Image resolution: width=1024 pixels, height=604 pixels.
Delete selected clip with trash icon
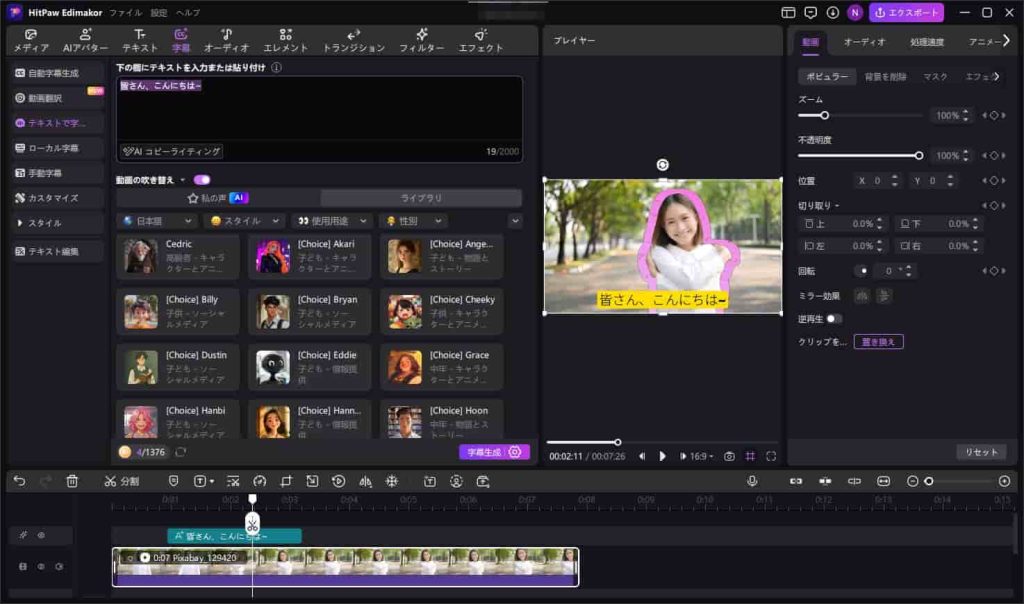(72, 481)
